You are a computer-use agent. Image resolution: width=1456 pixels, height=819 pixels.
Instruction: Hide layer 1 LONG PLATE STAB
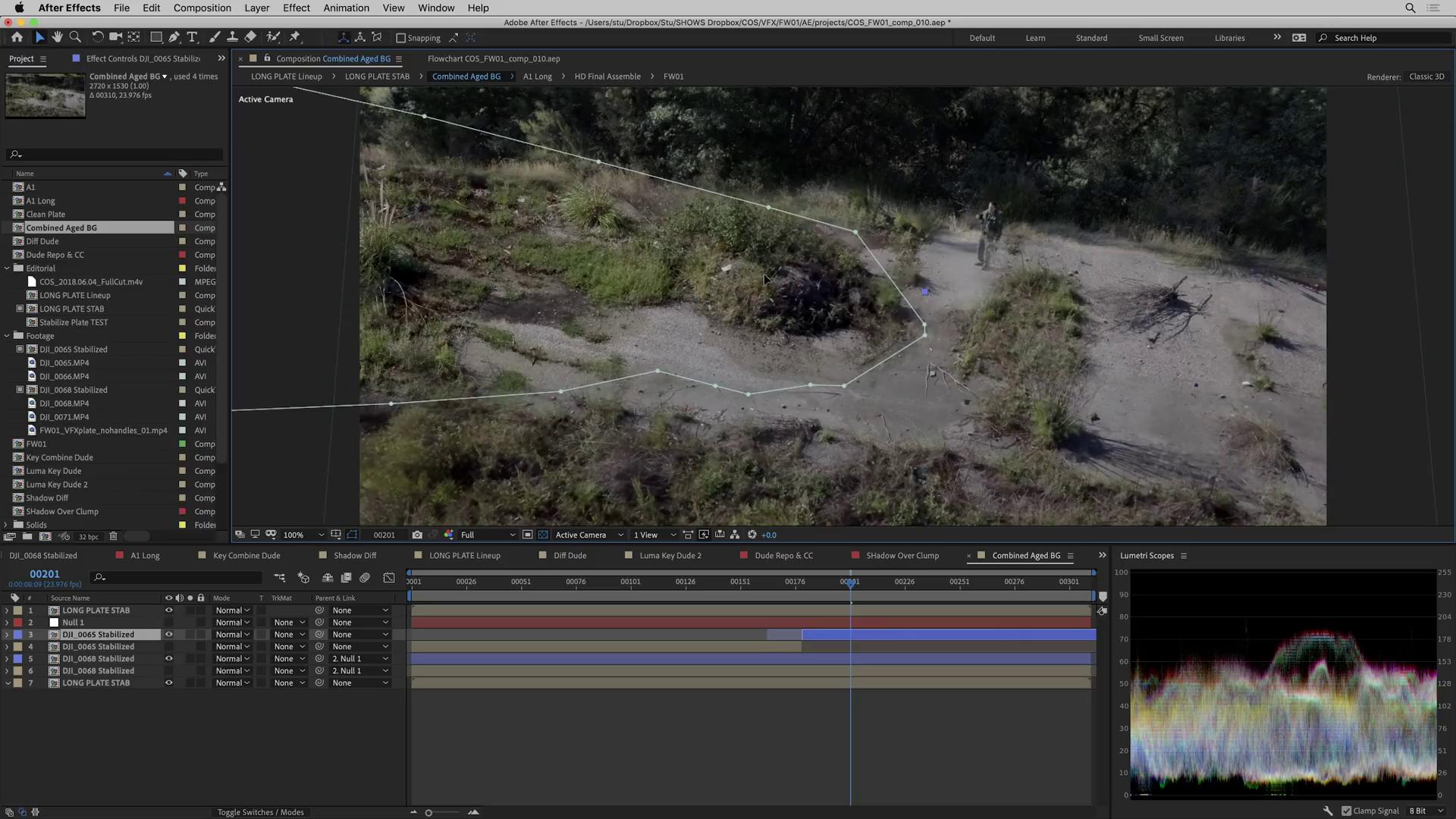click(169, 610)
